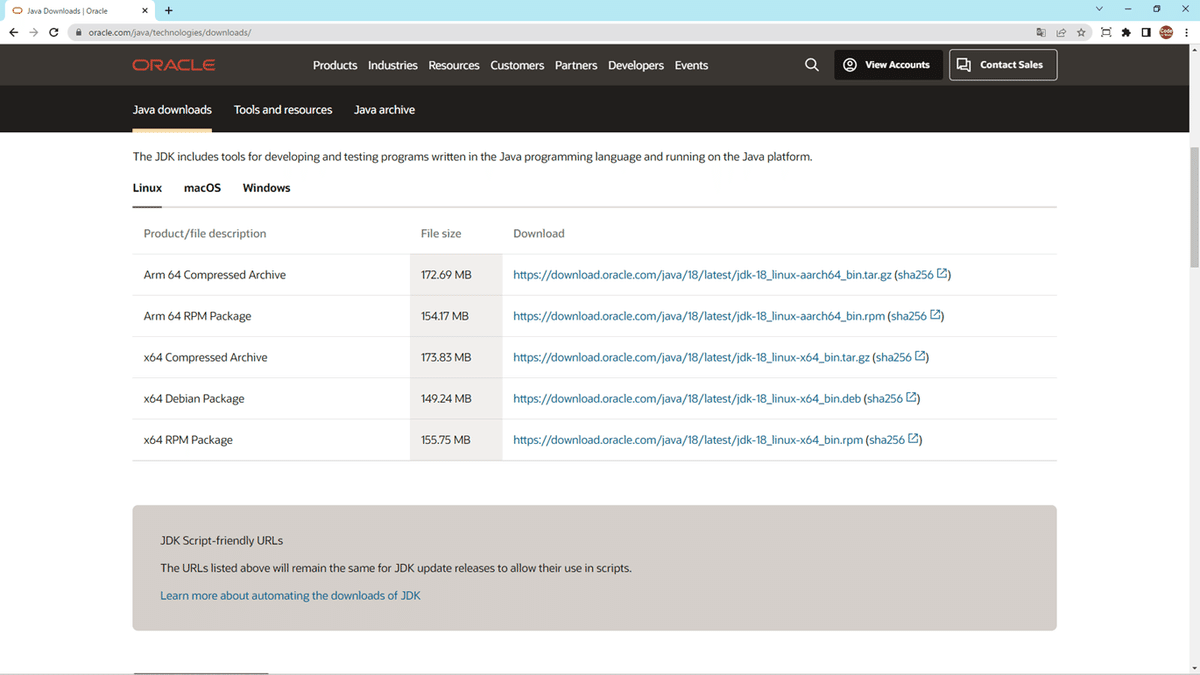Open the translate page icon
The image size is (1200, 675).
(x=1042, y=32)
